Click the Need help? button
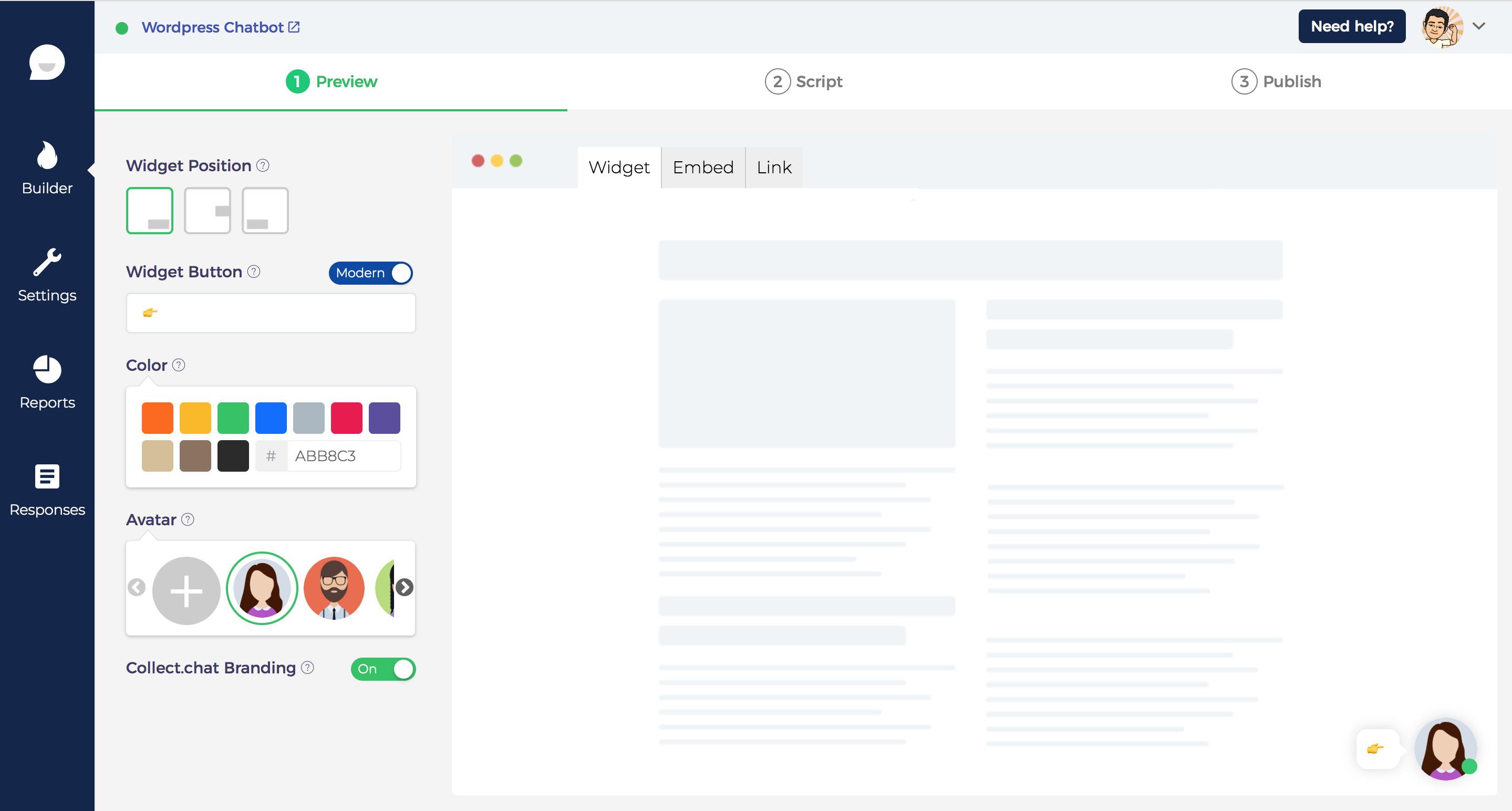 pyautogui.click(x=1351, y=26)
